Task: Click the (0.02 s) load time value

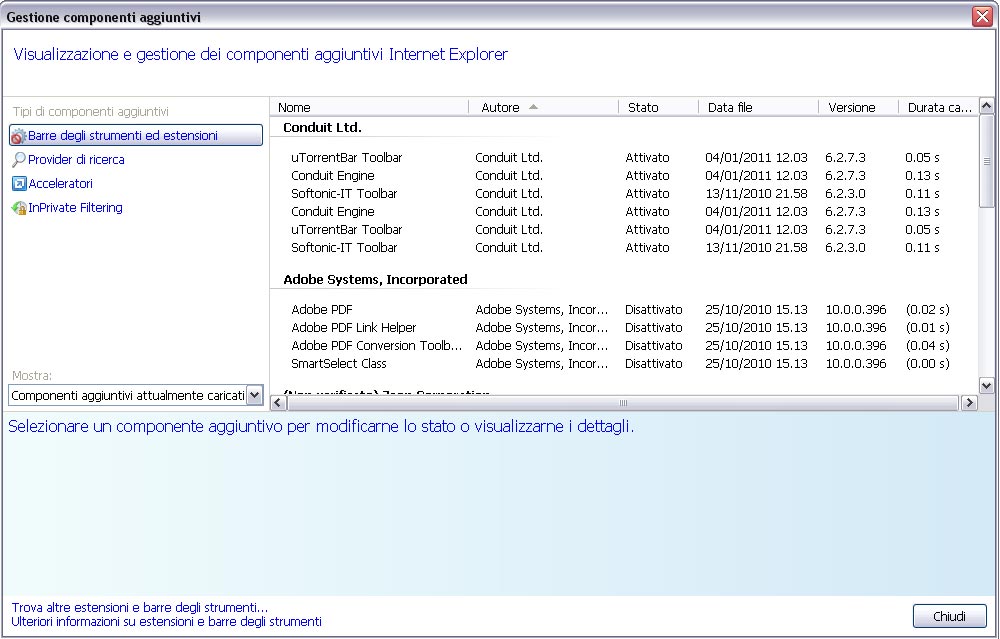Action: pos(928,309)
